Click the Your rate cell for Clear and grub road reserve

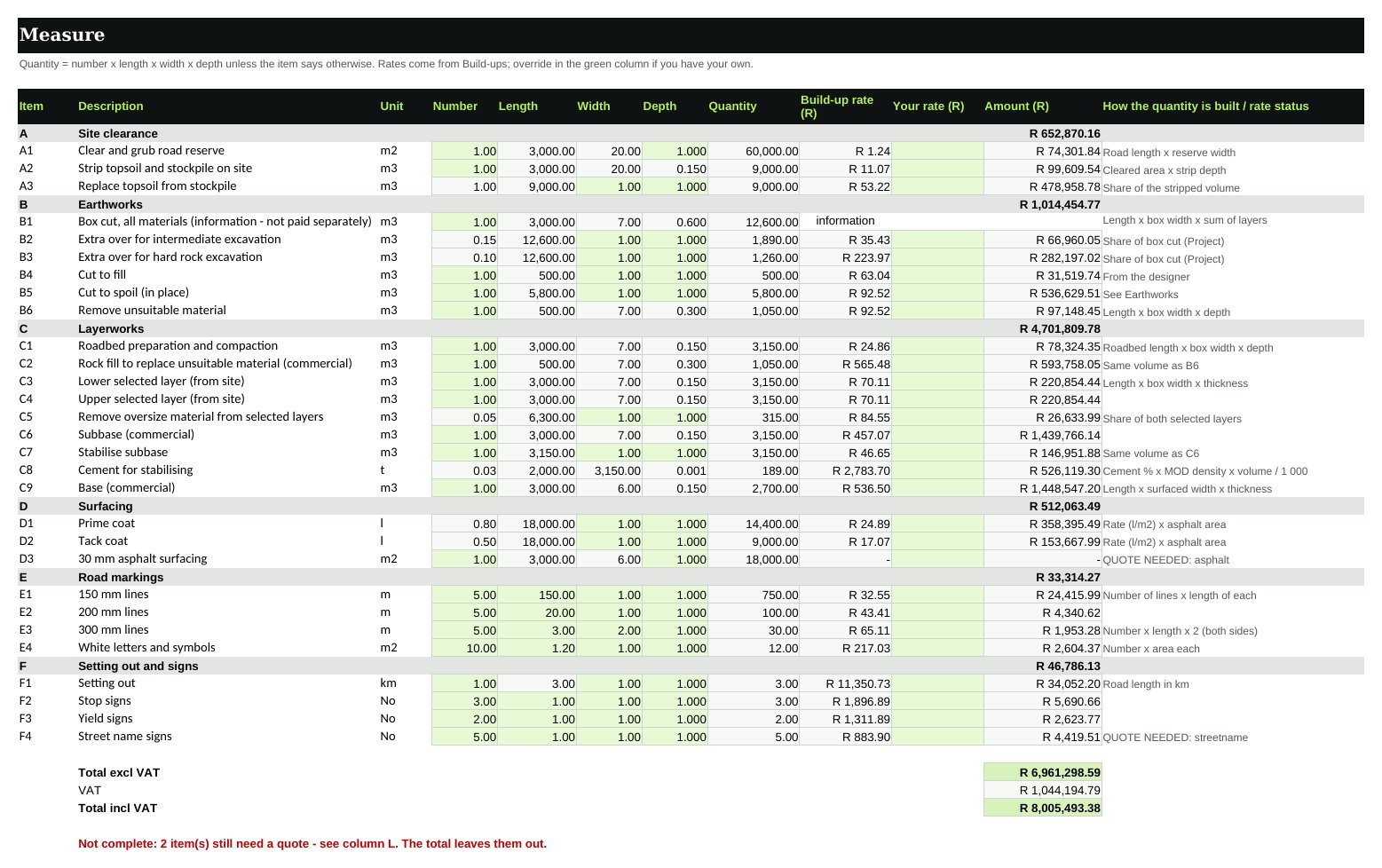click(x=937, y=151)
